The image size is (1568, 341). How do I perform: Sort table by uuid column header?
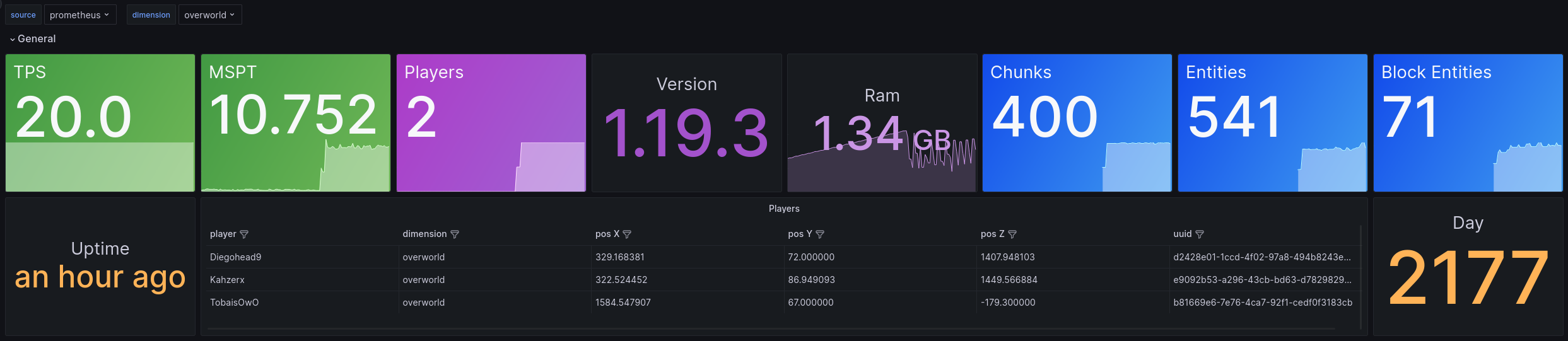[1182, 234]
